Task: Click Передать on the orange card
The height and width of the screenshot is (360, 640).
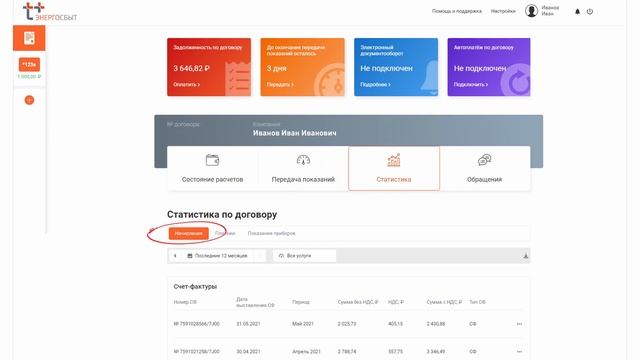Action: tap(280, 84)
